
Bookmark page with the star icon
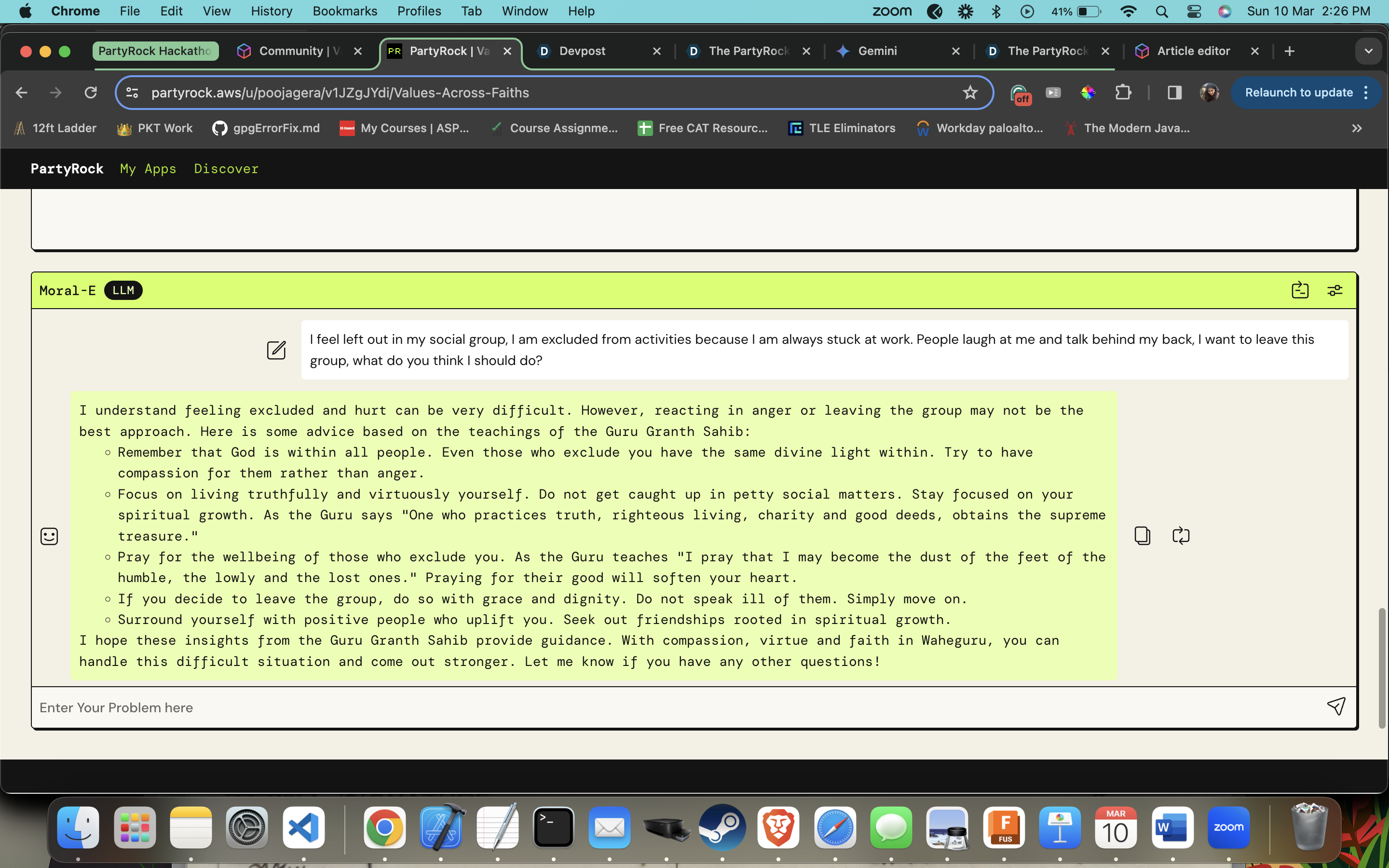(969, 93)
